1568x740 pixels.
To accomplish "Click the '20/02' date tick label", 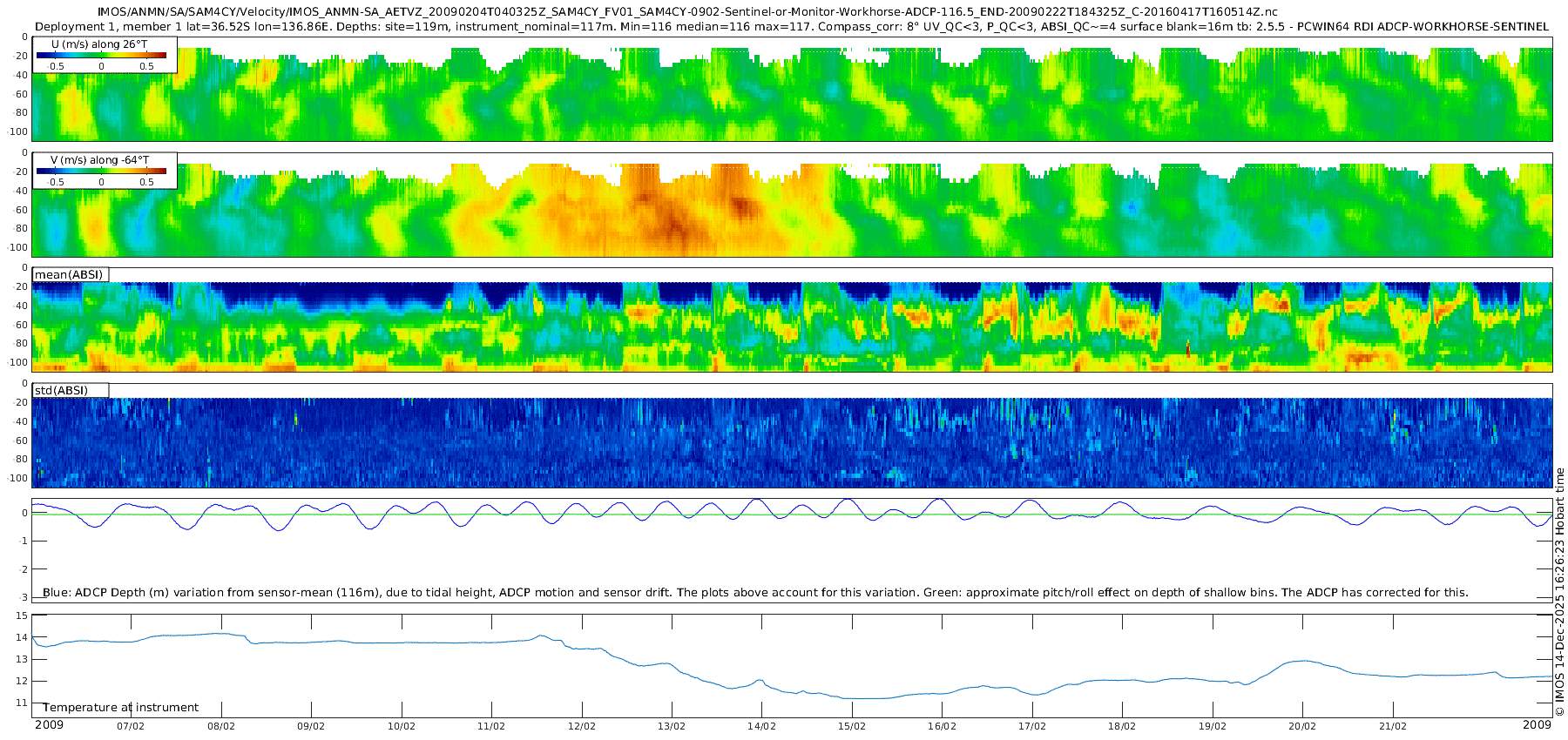I will coord(1302,726).
